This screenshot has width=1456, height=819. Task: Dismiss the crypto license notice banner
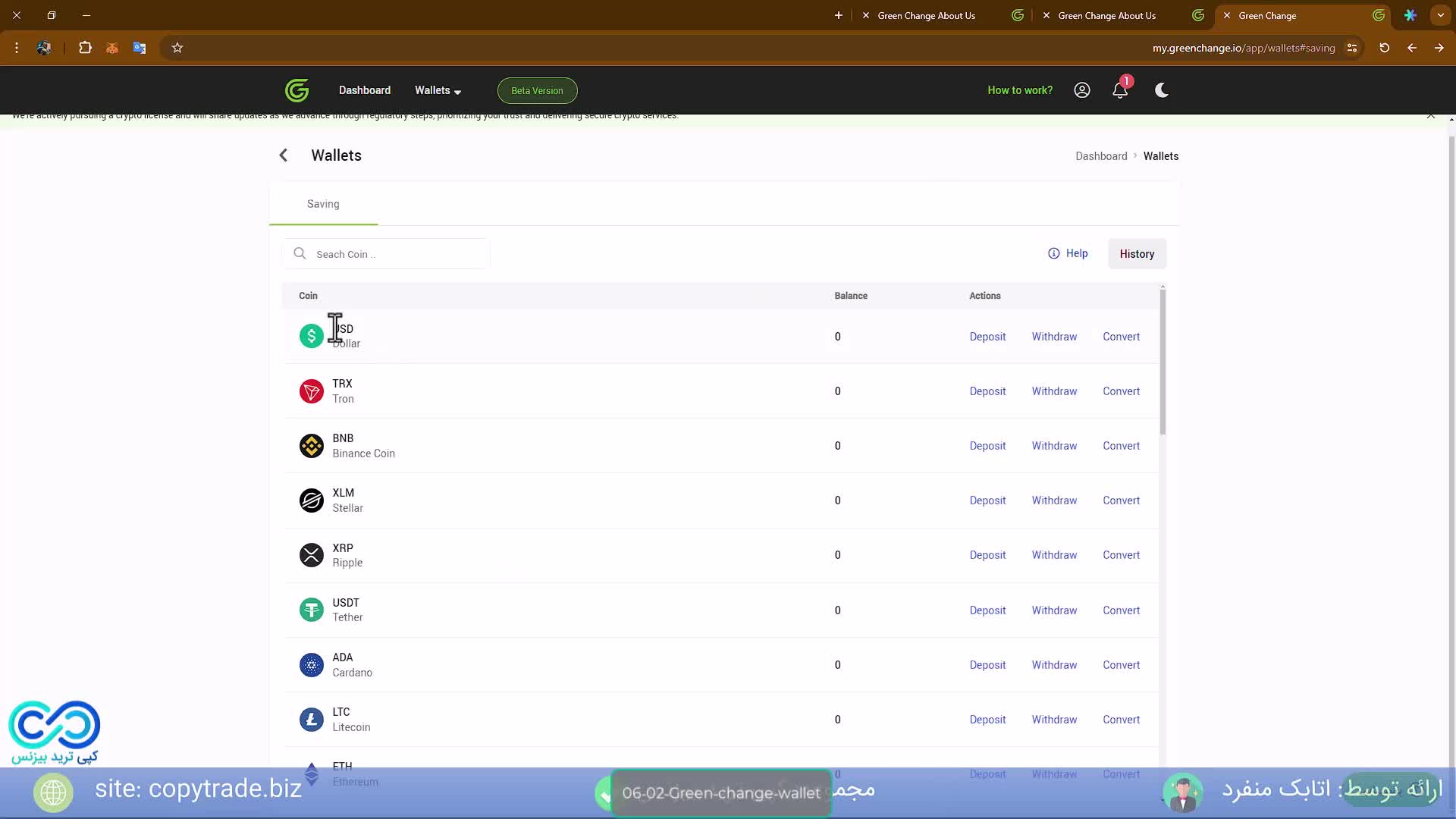[1430, 115]
